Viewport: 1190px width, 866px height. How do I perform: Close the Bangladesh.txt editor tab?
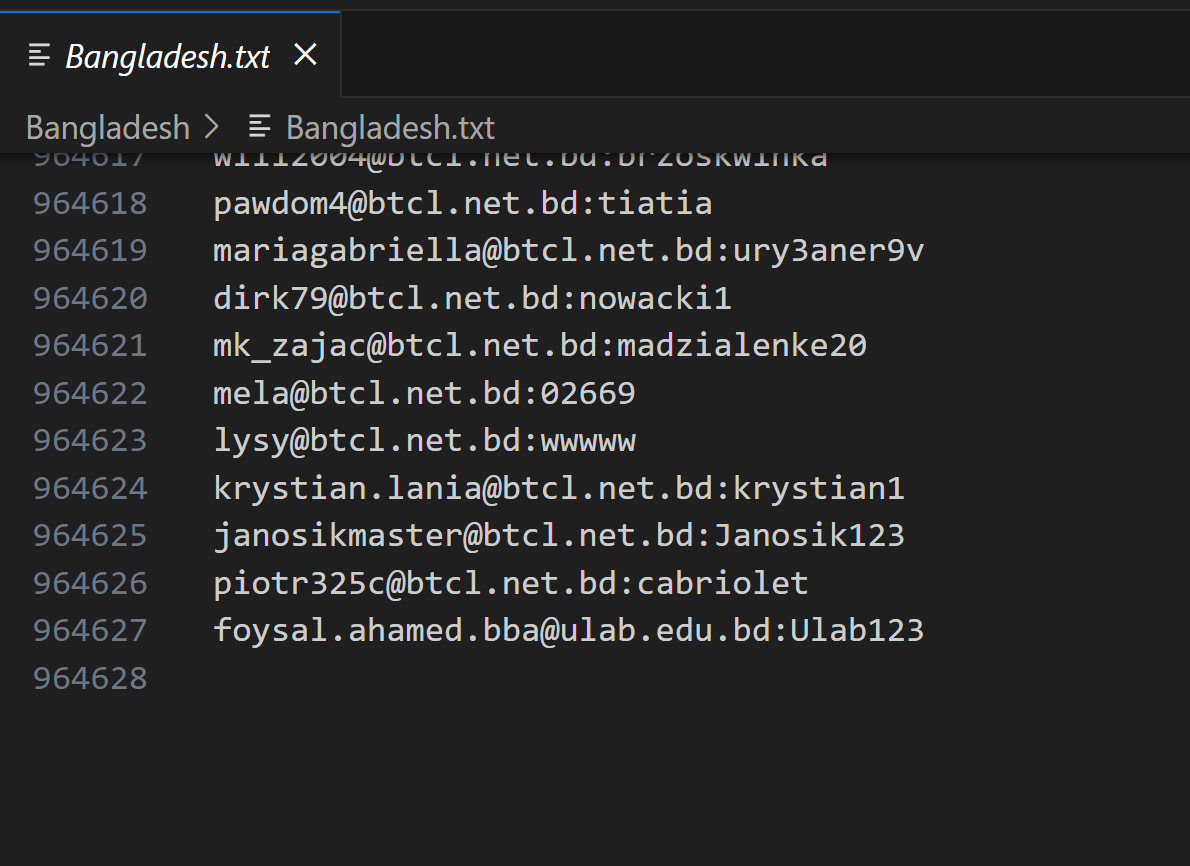[305, 55]
